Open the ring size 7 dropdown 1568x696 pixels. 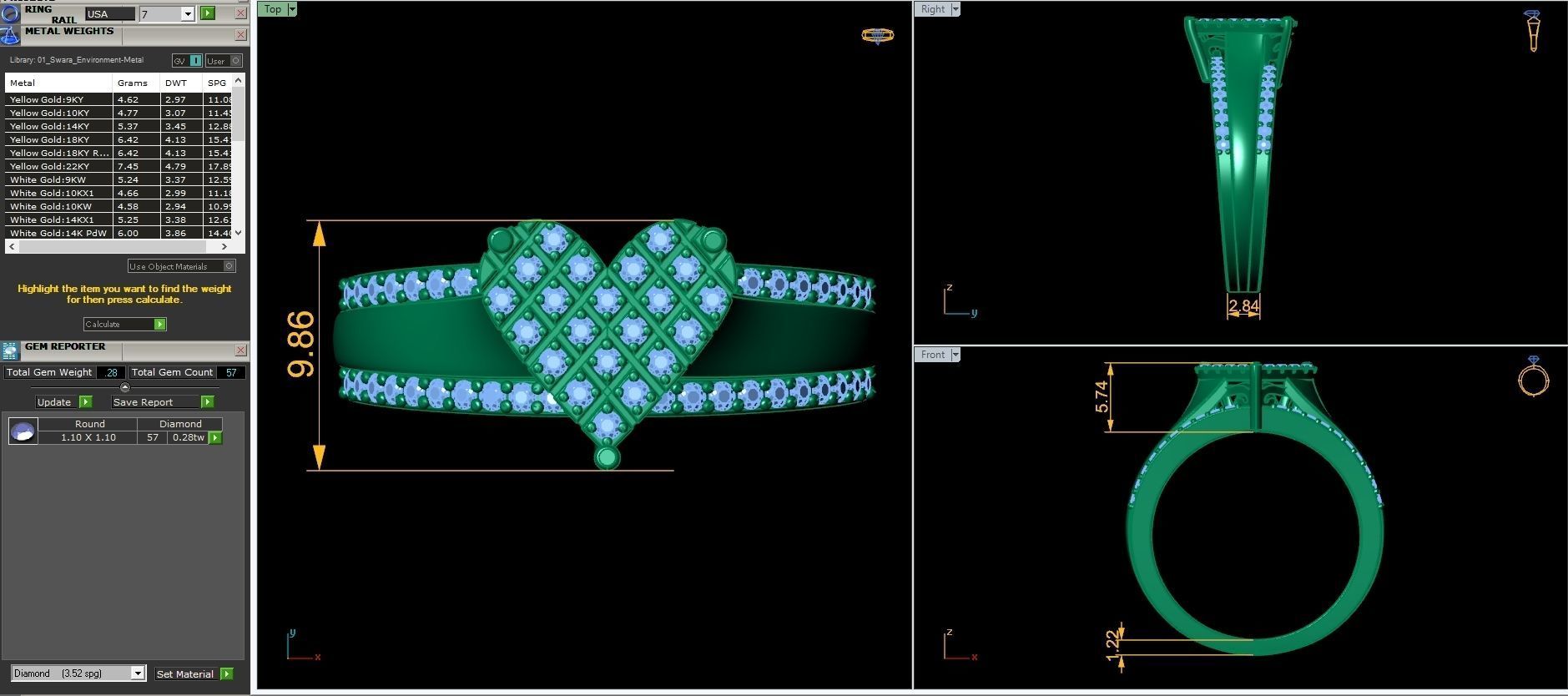pyautogui.click(x=188, y=14)
